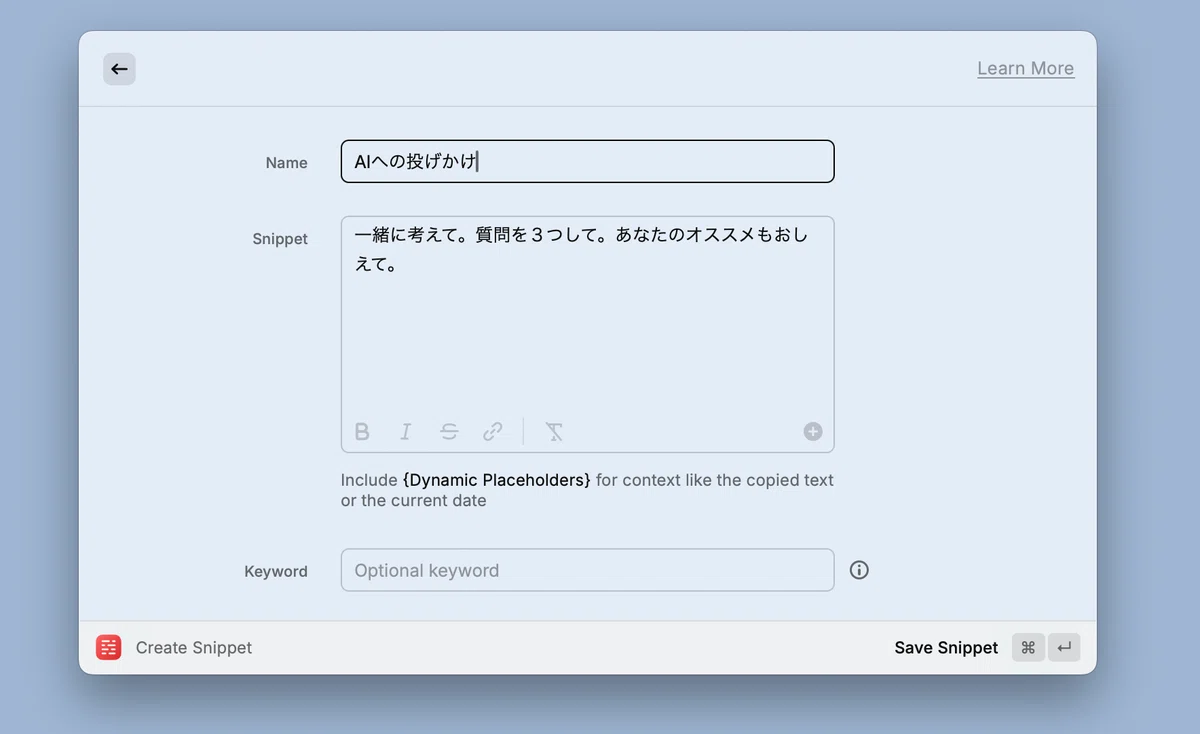This screenshot has height=734, width=1200.
Task: Toggle bold formatting in snippet editor
Action: pyautogui.click(x=362, y=431)
